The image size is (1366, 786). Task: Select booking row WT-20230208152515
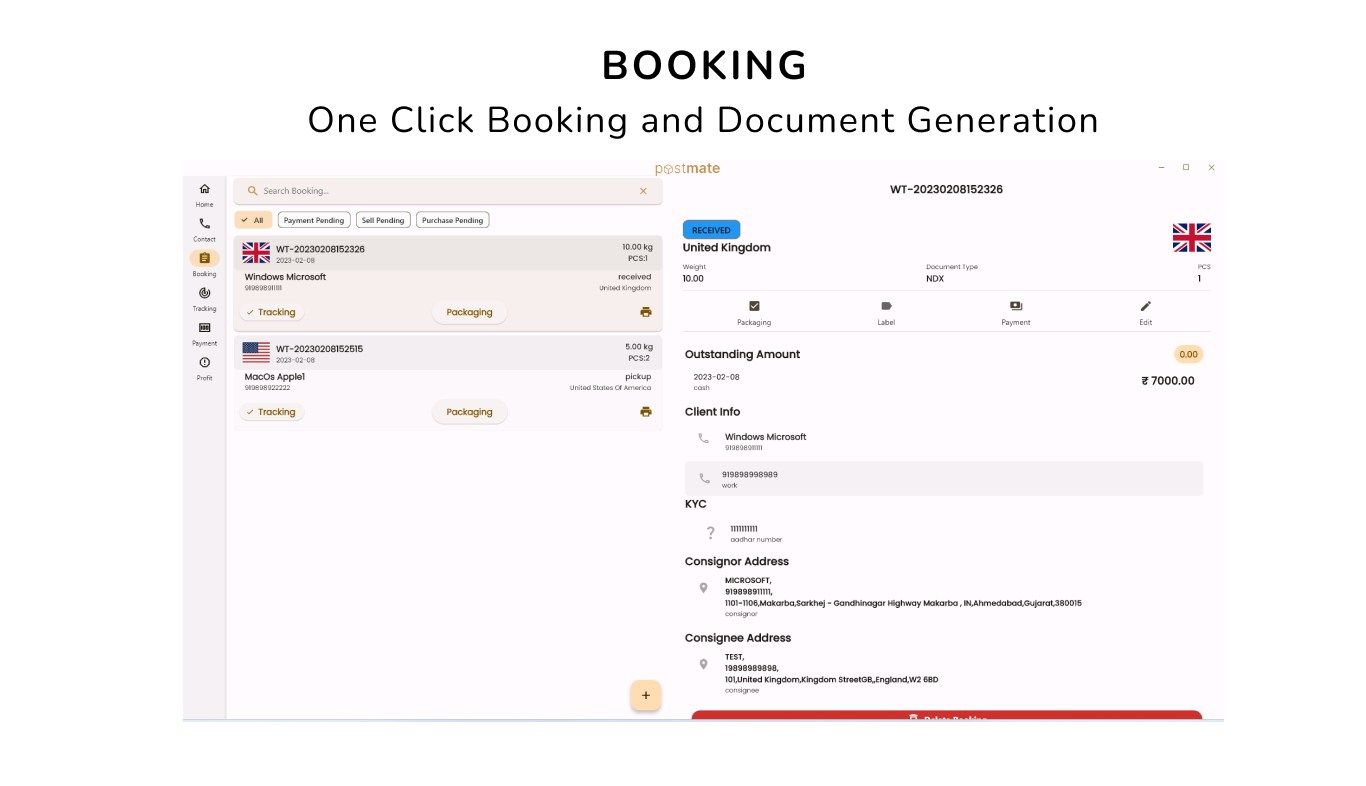pyautogui.click(x=448, y=382)
